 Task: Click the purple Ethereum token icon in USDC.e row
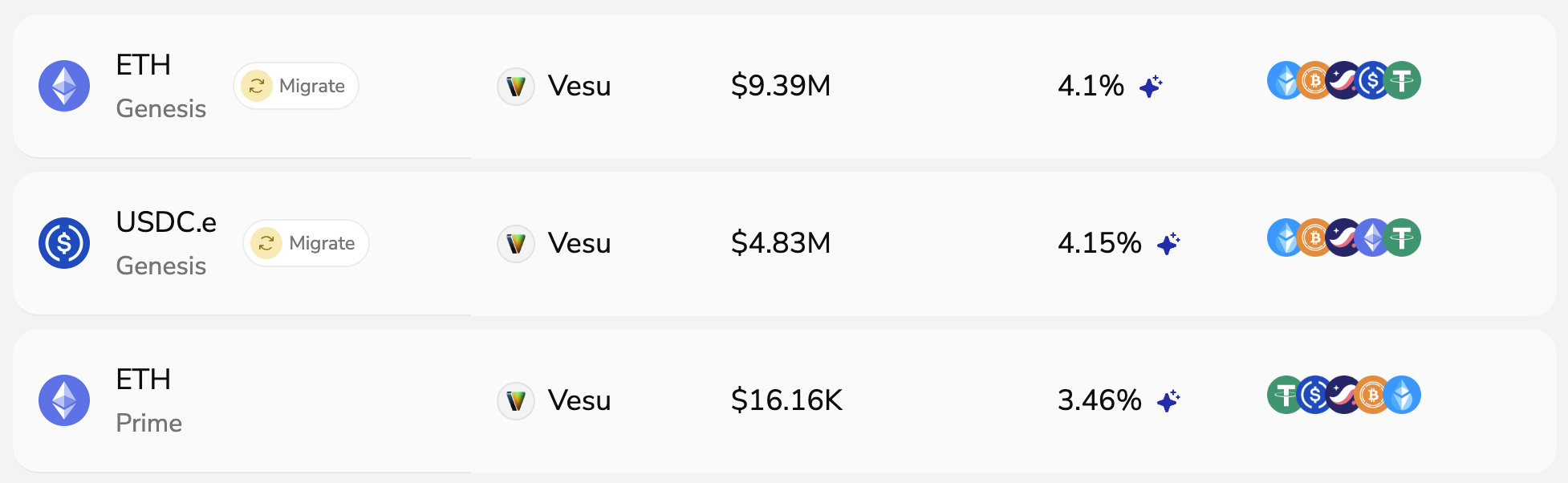tap(1373, 237)
